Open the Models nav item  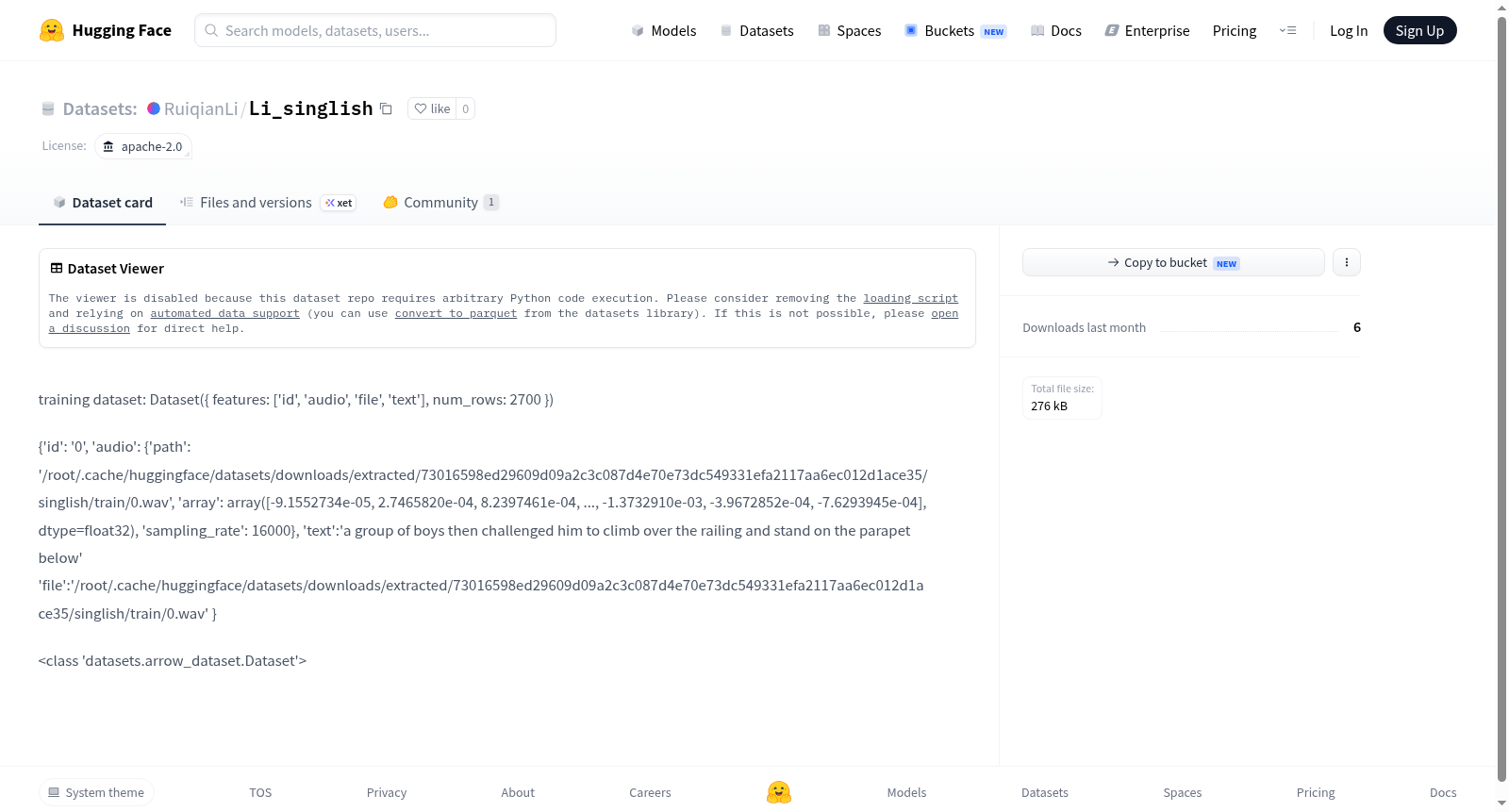(x=664, y=31)
